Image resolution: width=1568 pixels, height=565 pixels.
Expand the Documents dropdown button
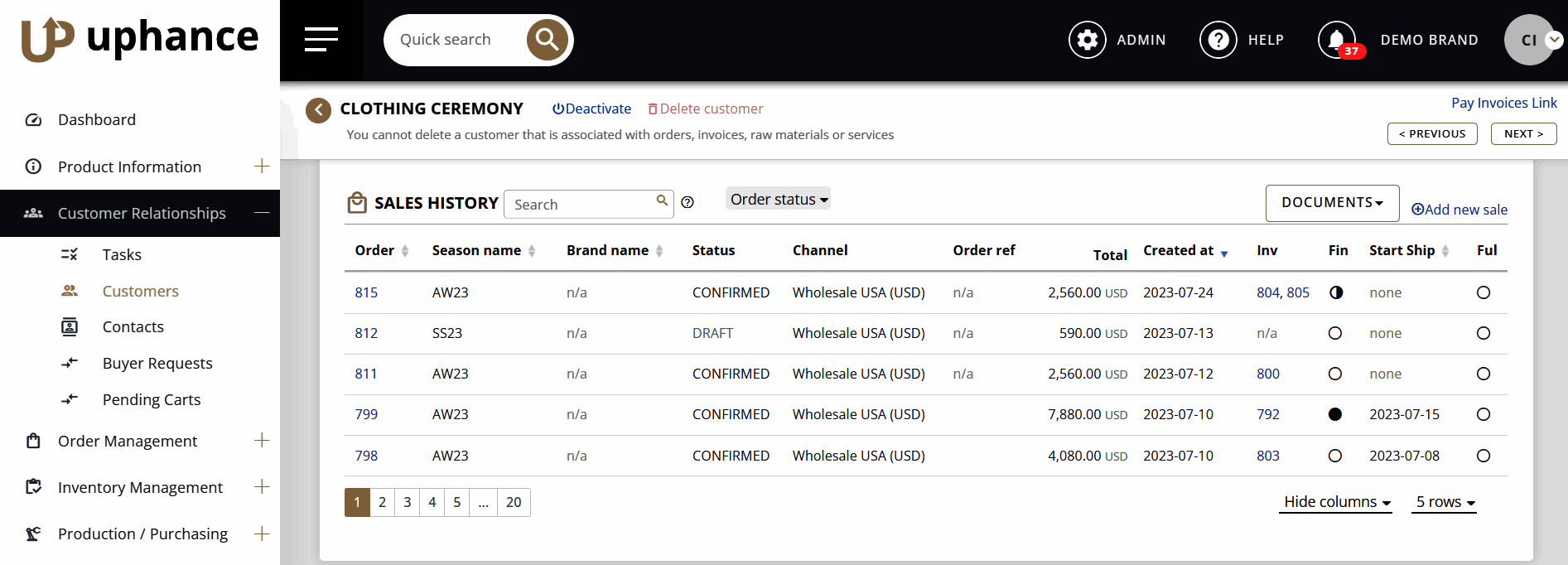tap(1331, 203)
